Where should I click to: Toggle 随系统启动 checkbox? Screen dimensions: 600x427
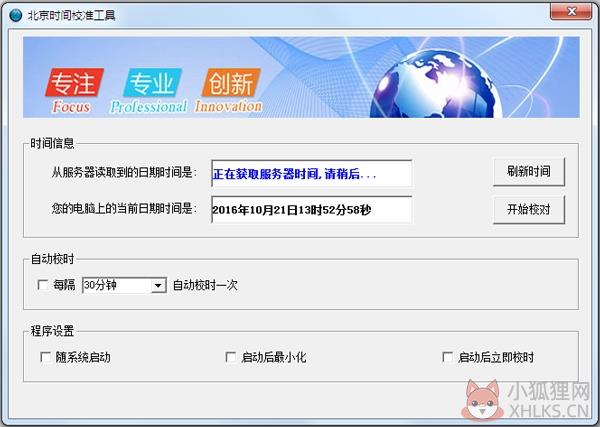click(45, 357)
